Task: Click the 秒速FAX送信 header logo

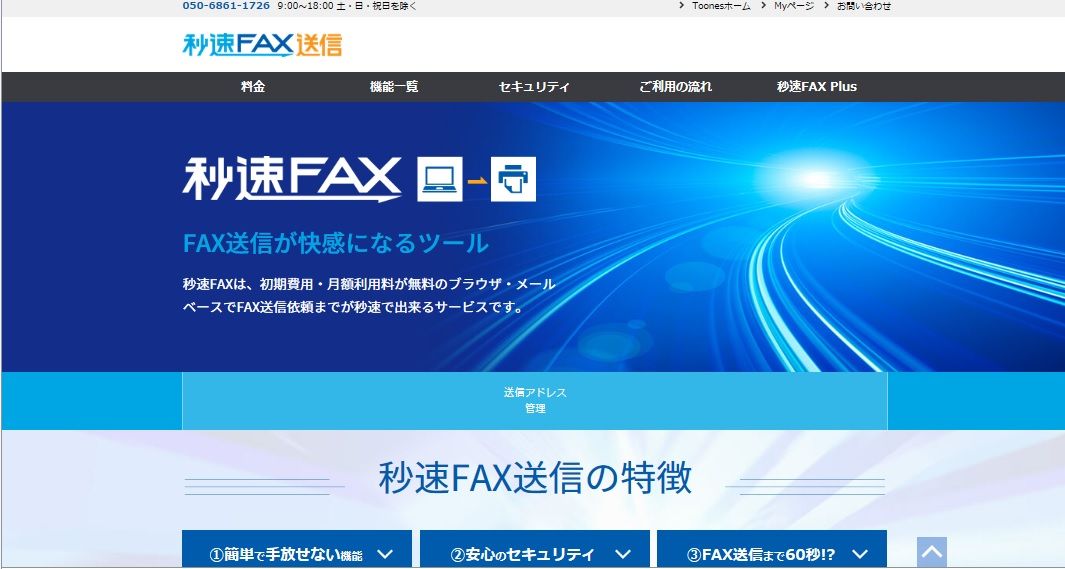Action: click(262, 45)
